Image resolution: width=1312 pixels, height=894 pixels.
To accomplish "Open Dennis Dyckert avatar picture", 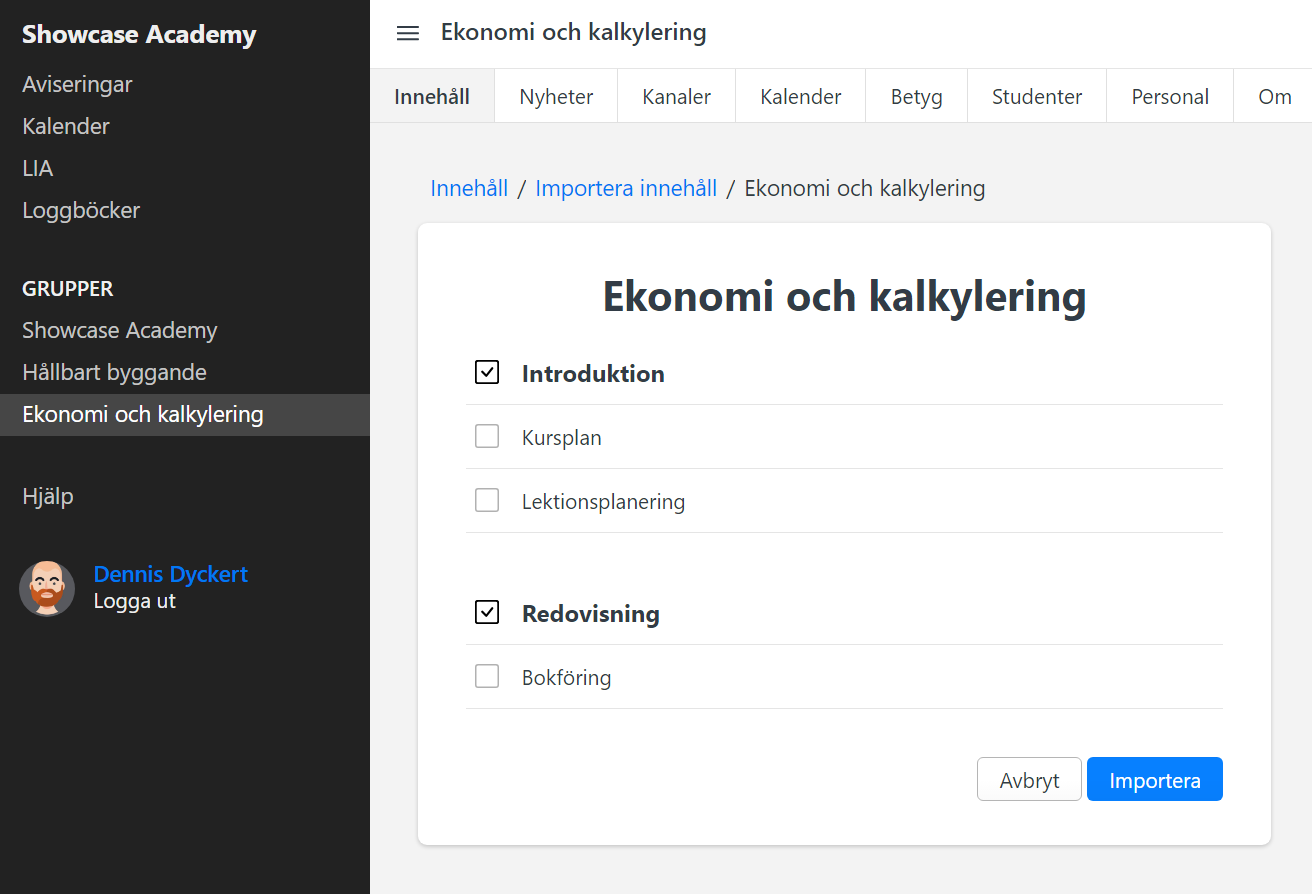I will (x=47, y=588).
